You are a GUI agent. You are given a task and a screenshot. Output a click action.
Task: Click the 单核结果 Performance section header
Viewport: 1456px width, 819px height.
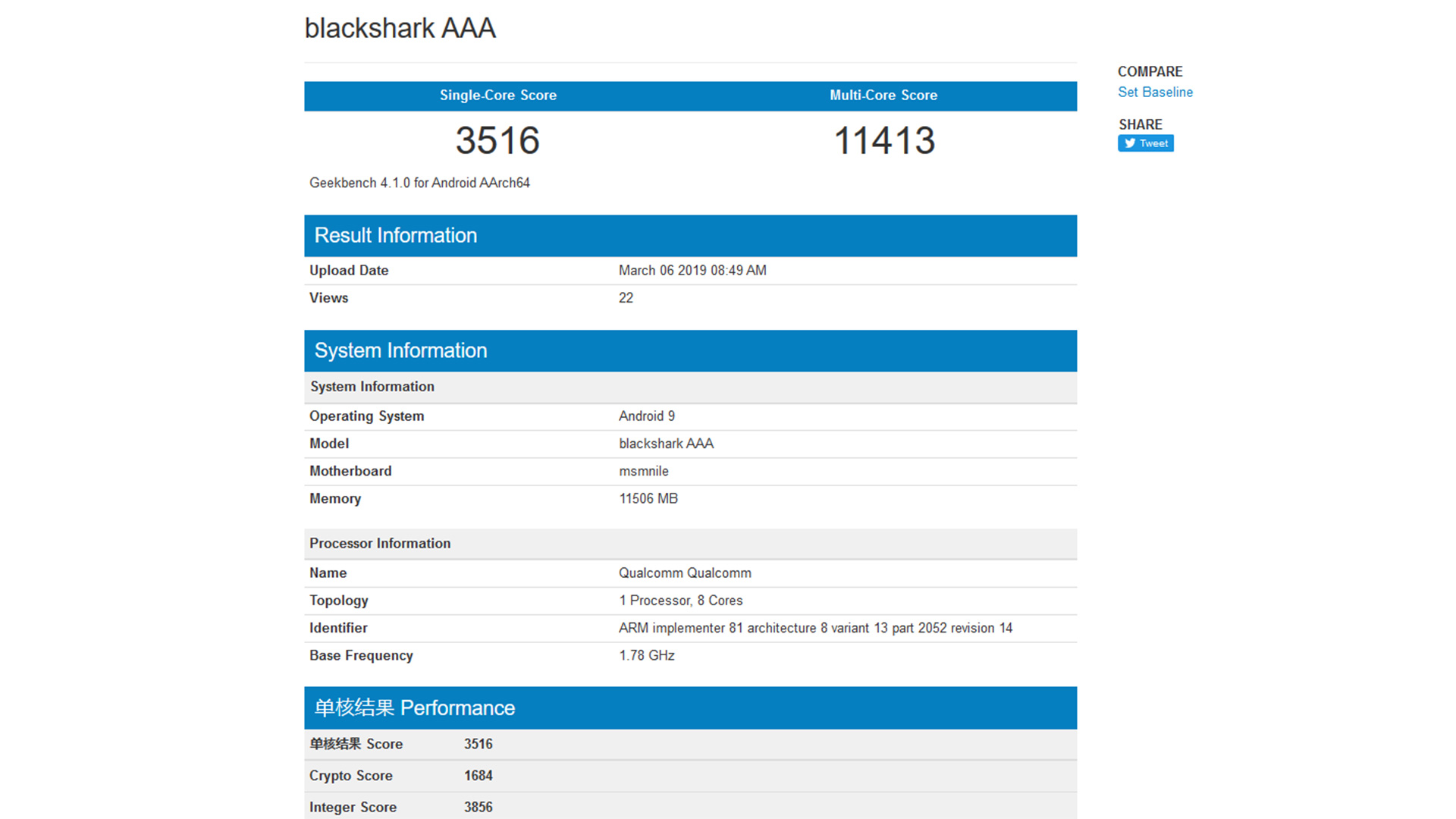[414, 708]
